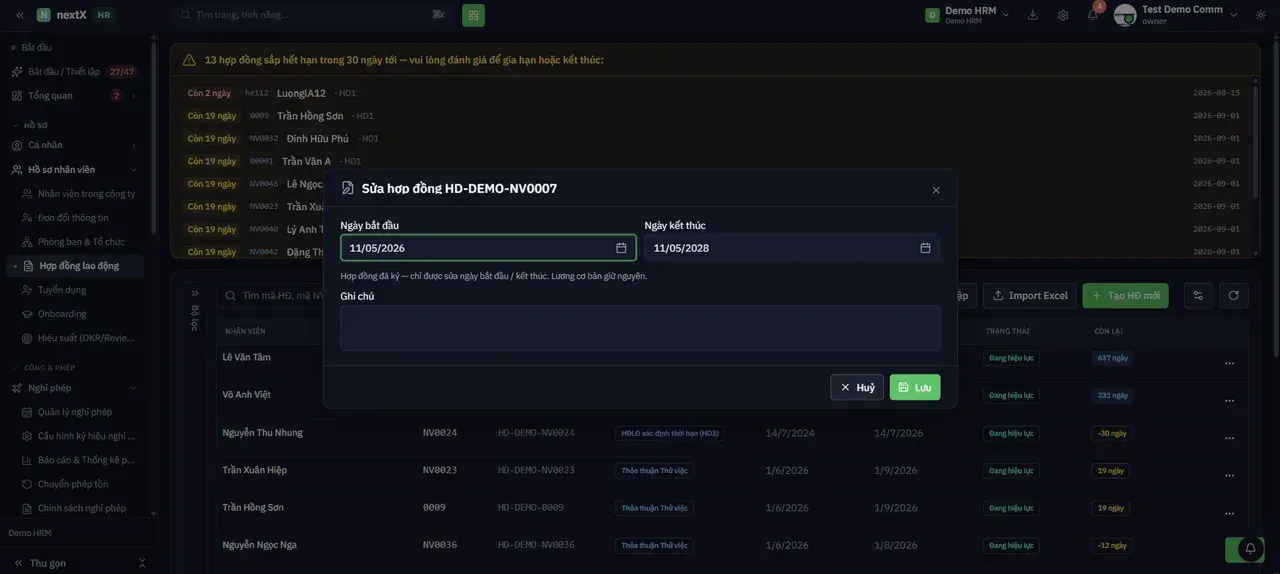Focus the Ghi chú note text area
Viewport: 1280px width, 574px height.
click(x=640, y=328)
